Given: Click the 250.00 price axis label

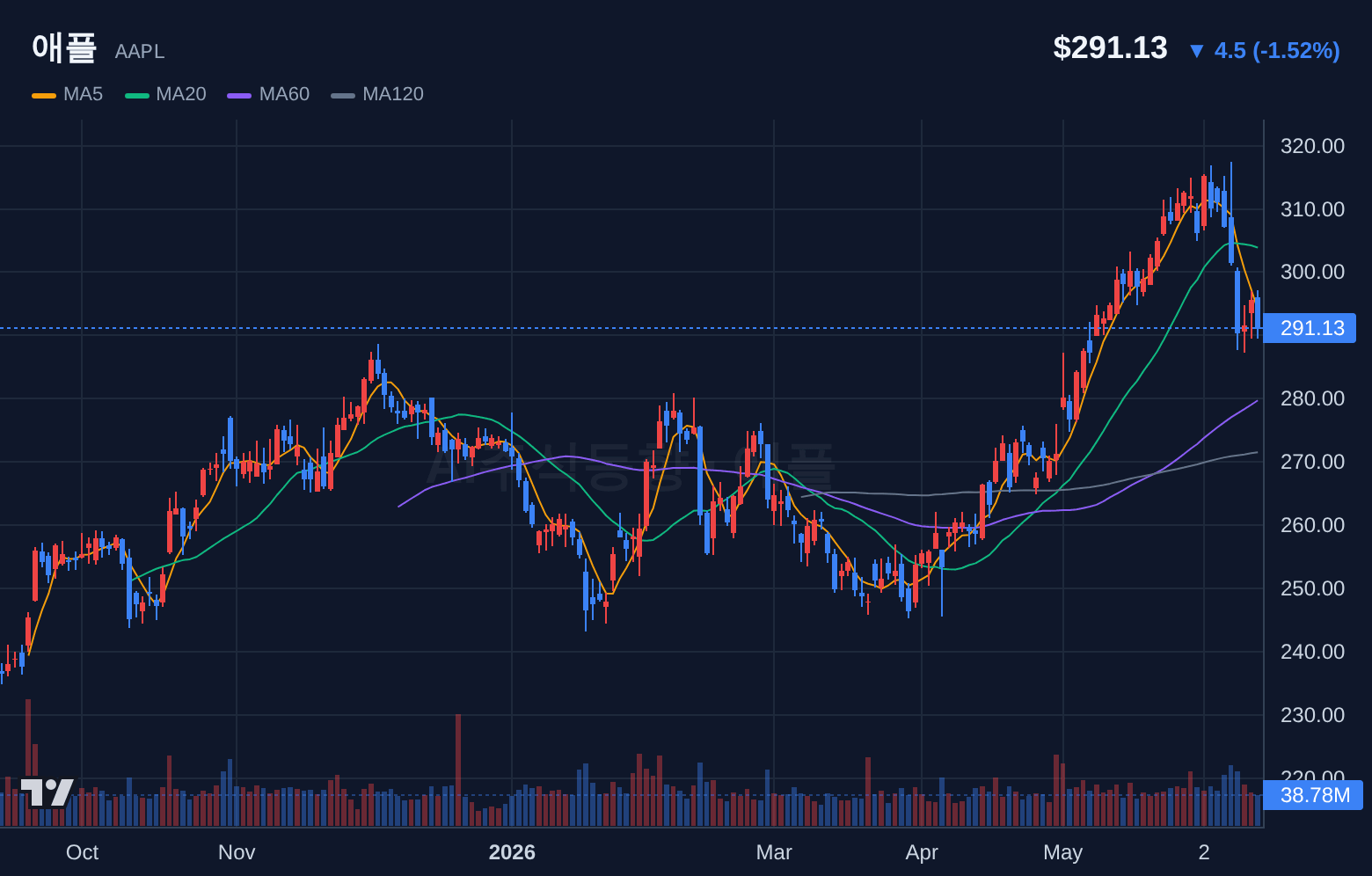Looking at the screenshot, I should (x=1312, y=588).
